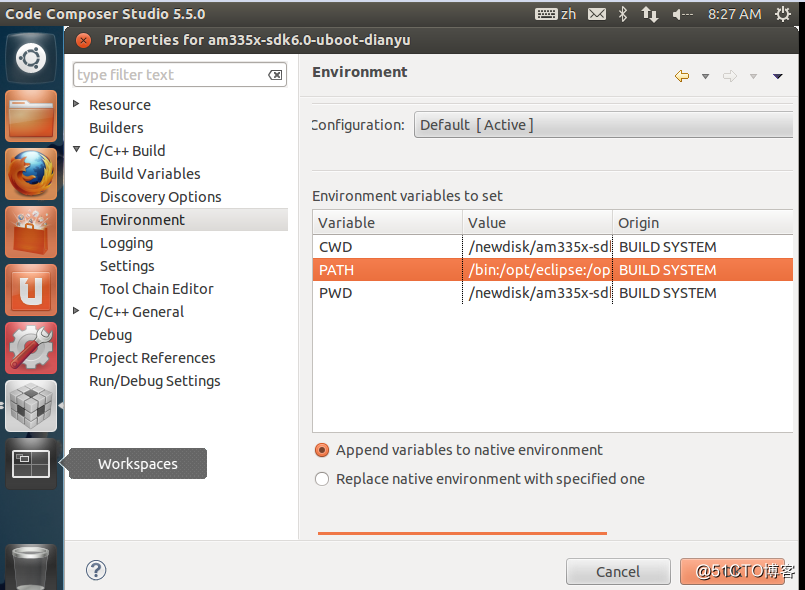Open the 8:27 AM clock menu
805x590 pixels.
735,14
